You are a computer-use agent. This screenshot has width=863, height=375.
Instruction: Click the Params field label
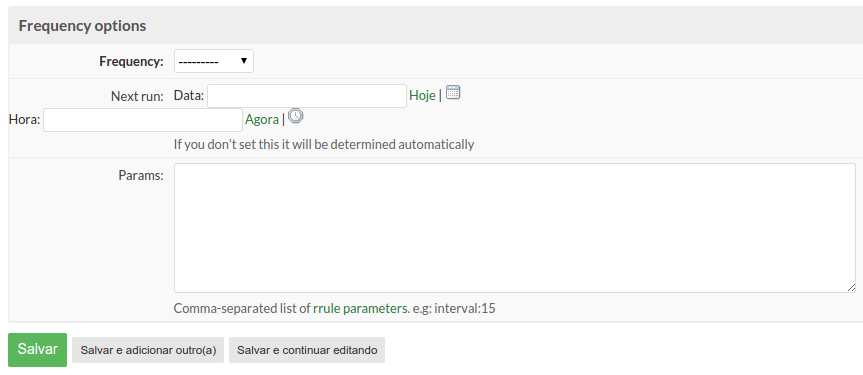click(x=141, y=176)
